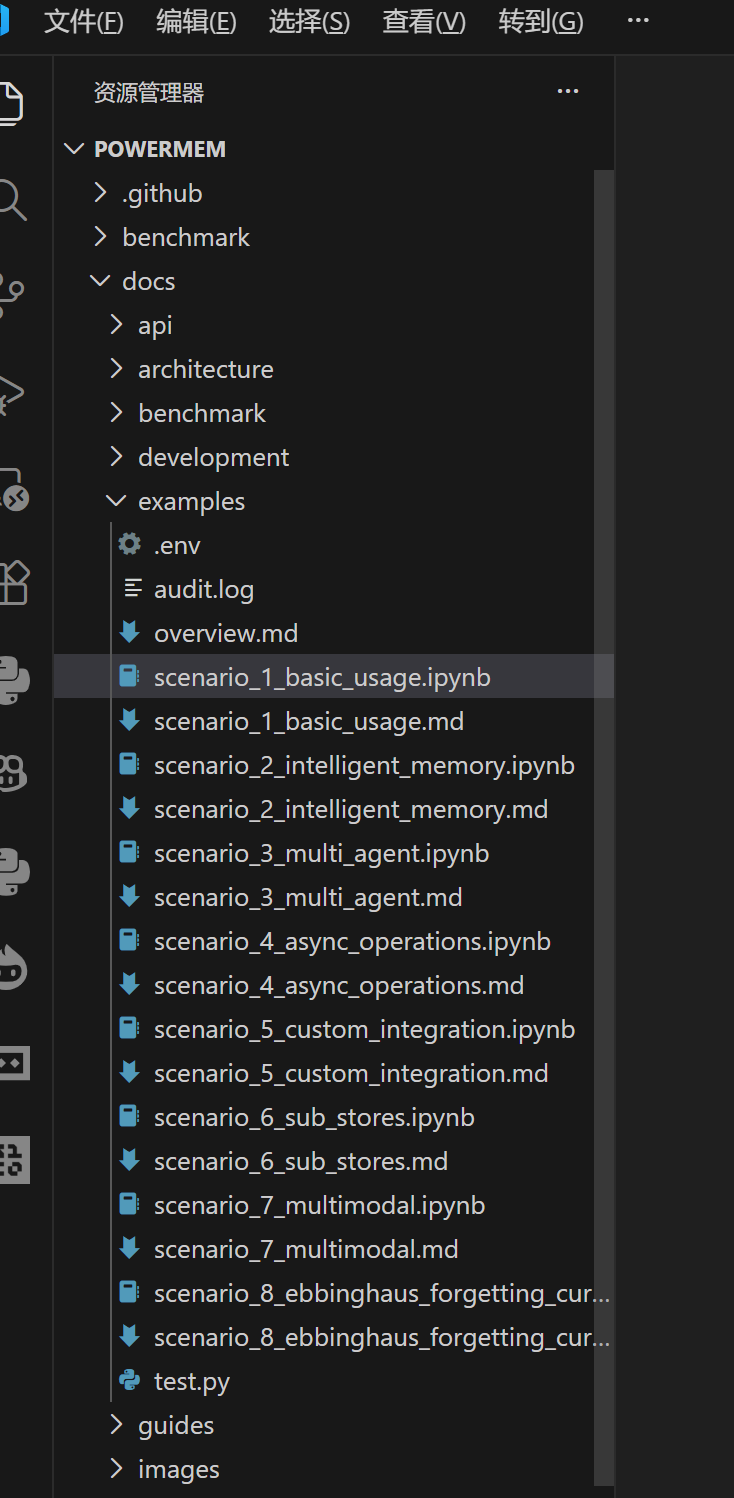Viewport: 734px width, 1498px height.
Task: Open the Explorer view icon
Action: (12, 103)
